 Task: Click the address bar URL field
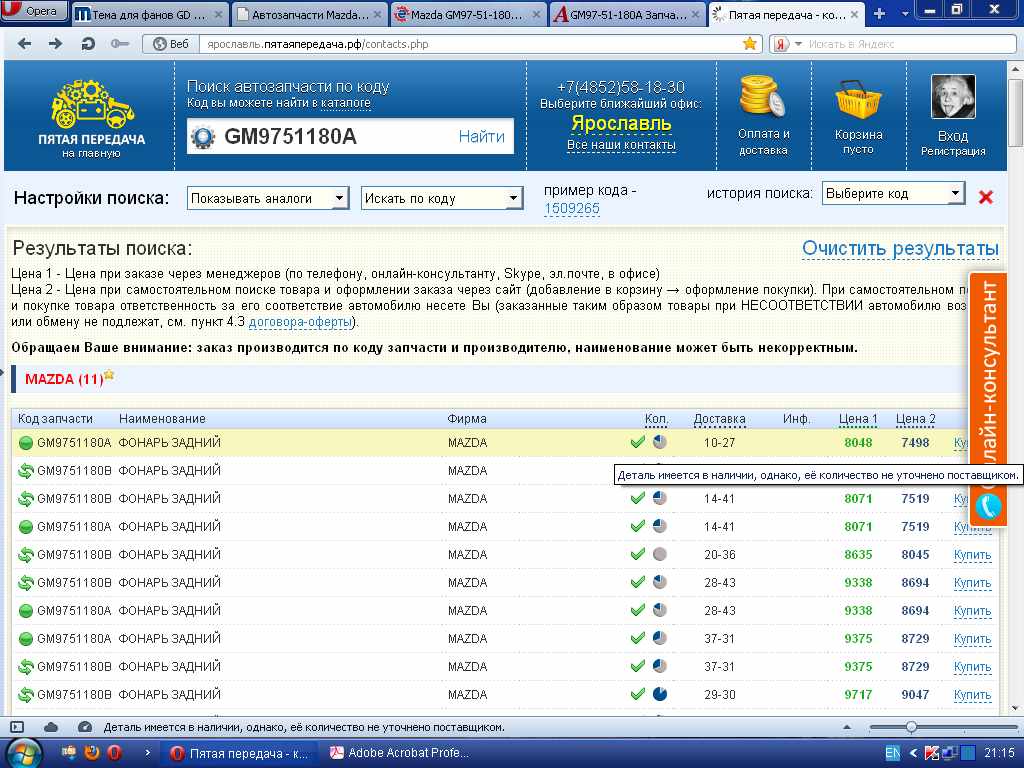pos(470,44)
